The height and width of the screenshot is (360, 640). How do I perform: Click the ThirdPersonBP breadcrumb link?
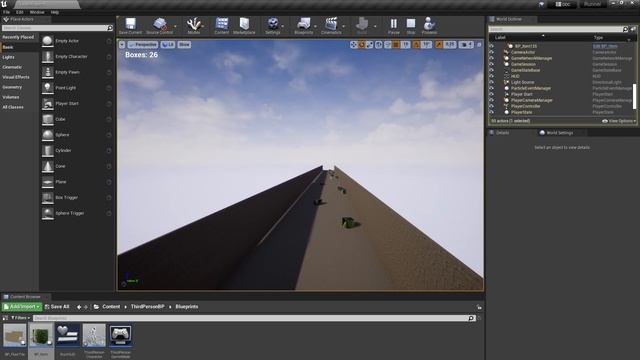pos(147,307)
